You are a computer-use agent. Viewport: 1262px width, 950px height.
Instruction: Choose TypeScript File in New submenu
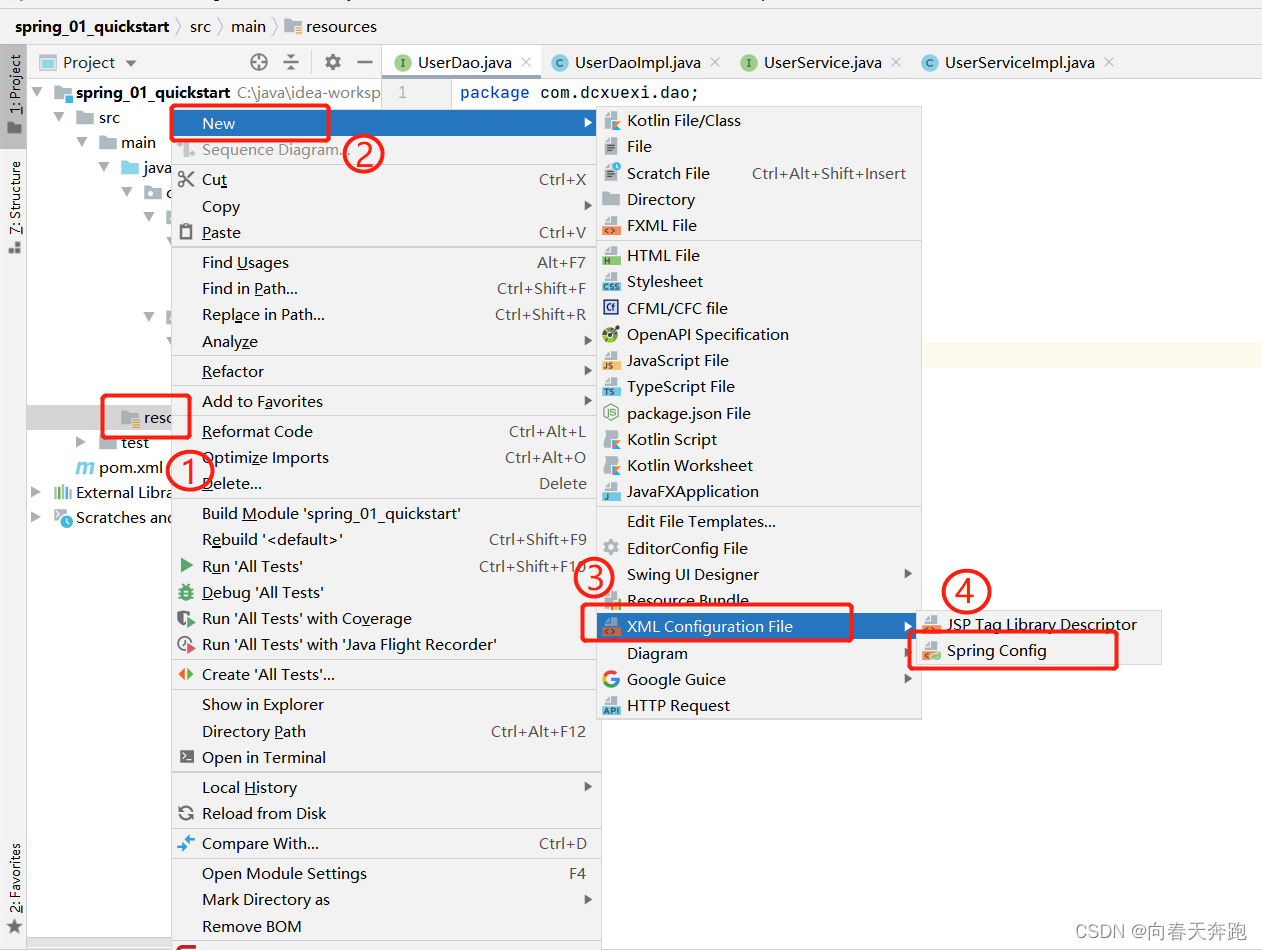[758, 386]
